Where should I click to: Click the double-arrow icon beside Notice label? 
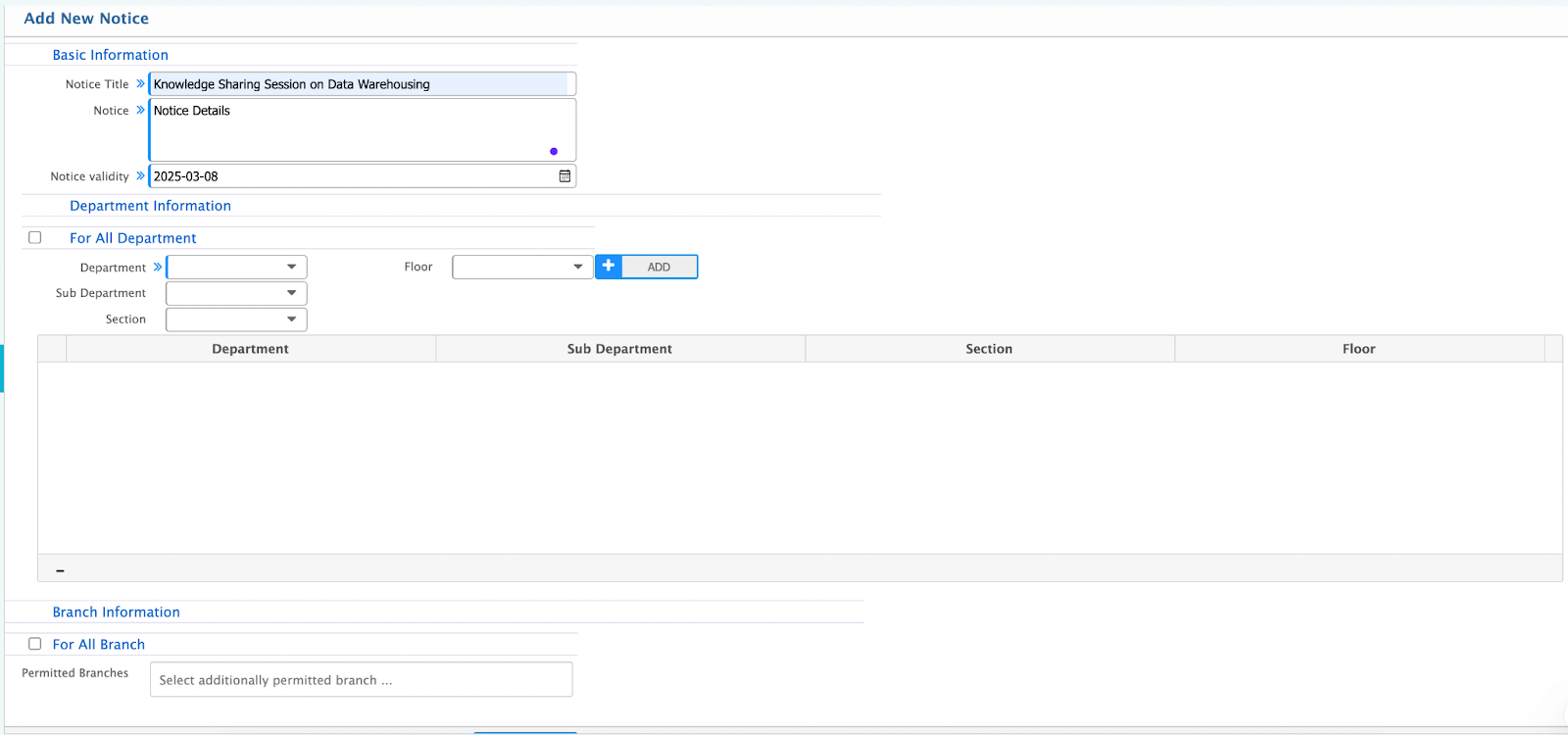[x=140, y=110]
